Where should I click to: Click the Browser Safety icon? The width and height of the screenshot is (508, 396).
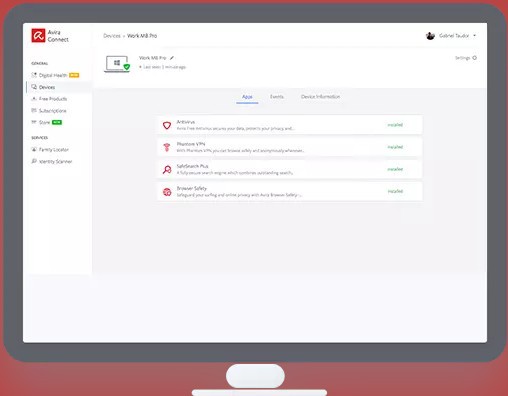click(167, 192)
